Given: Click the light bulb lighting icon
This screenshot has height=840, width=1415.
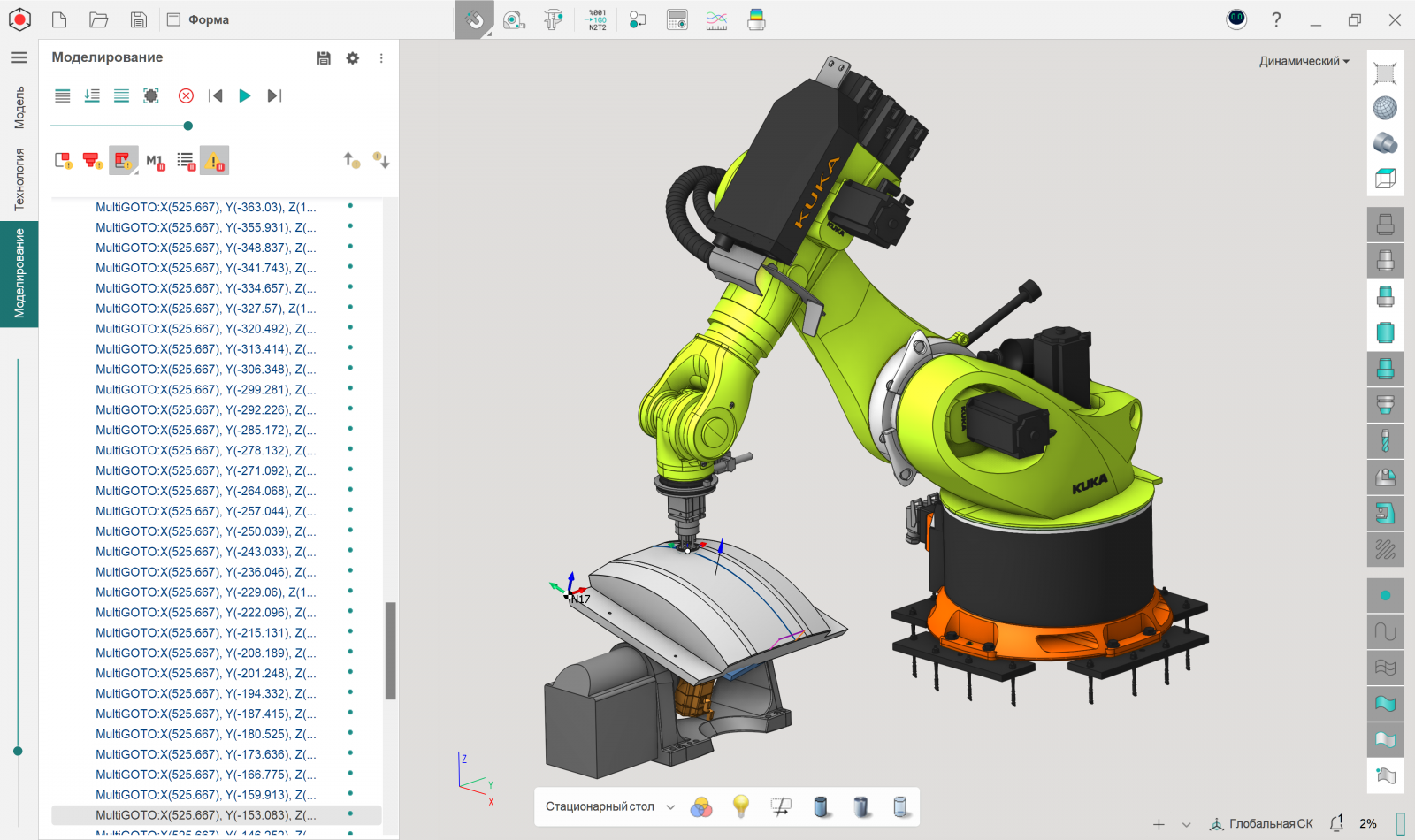Looking at the screenshot, I should 741,806.
